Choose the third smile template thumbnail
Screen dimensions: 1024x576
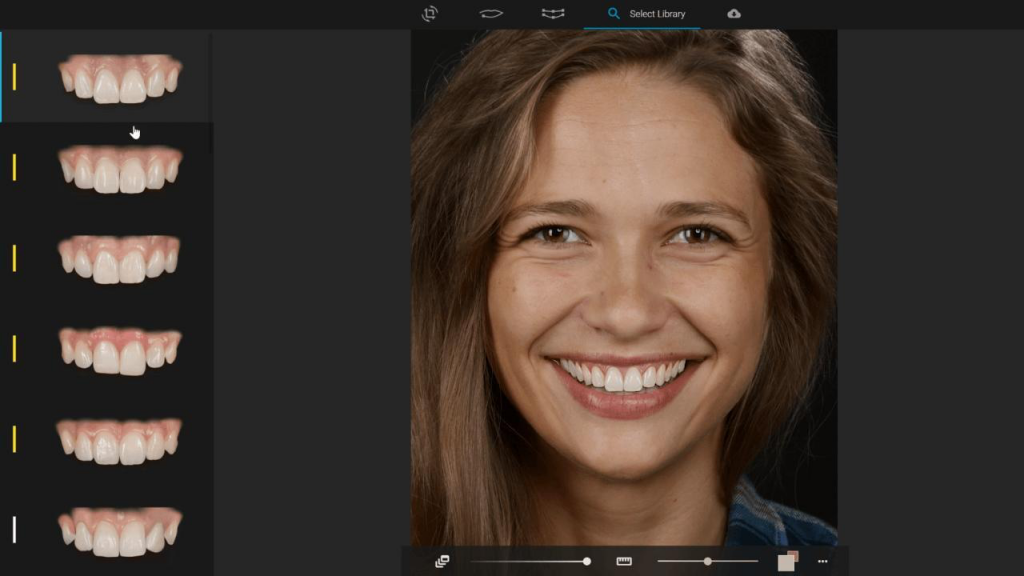[x=120, y=259]
